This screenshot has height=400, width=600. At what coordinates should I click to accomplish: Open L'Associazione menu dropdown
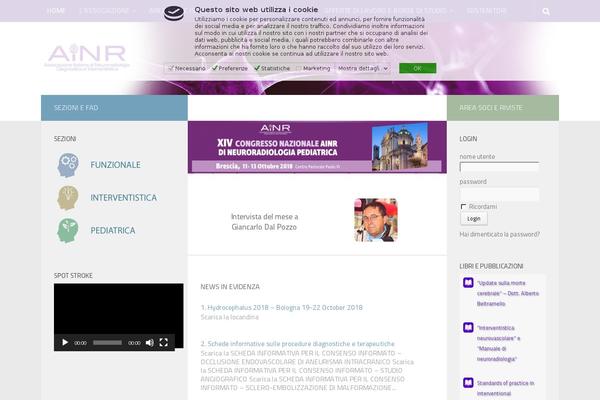pos(107,11)
